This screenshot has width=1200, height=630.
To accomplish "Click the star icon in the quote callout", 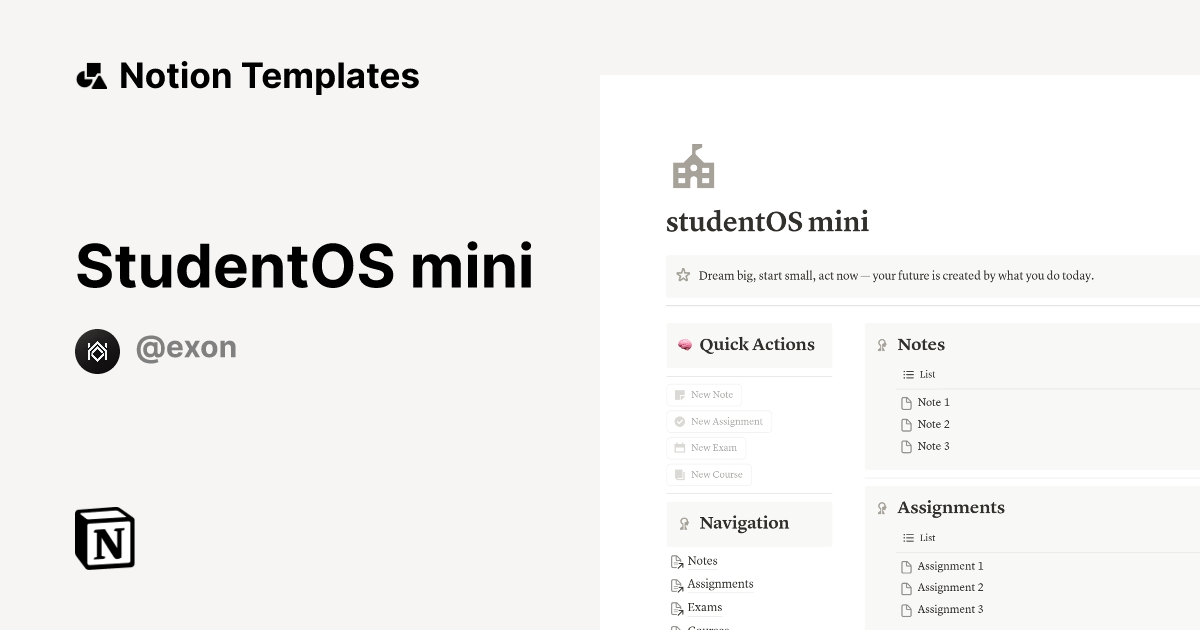I will pyautogui.click(x=682, y=274).
